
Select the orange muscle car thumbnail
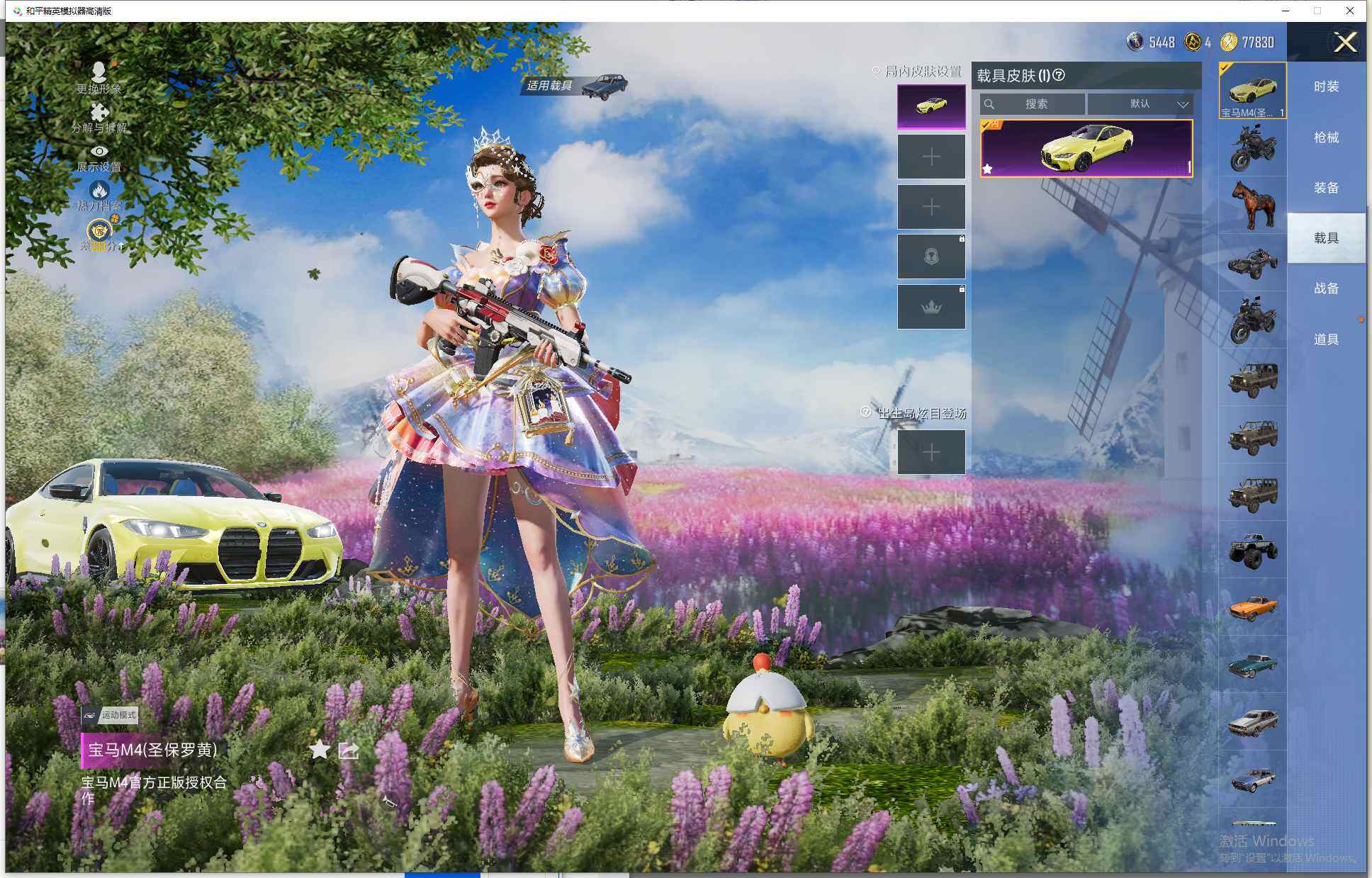(x=1252, y=607)
